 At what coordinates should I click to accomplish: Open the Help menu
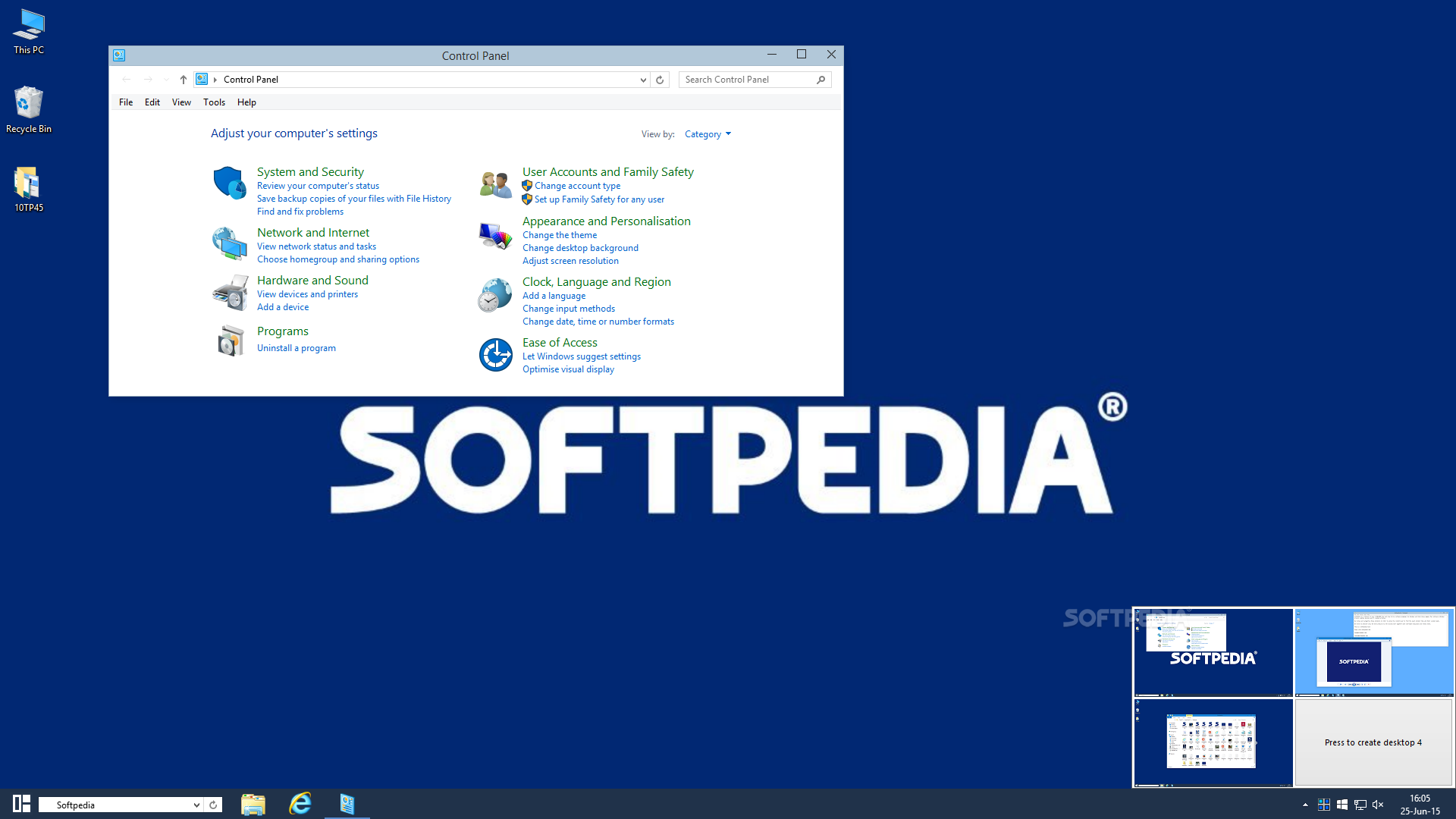point(246,102)
